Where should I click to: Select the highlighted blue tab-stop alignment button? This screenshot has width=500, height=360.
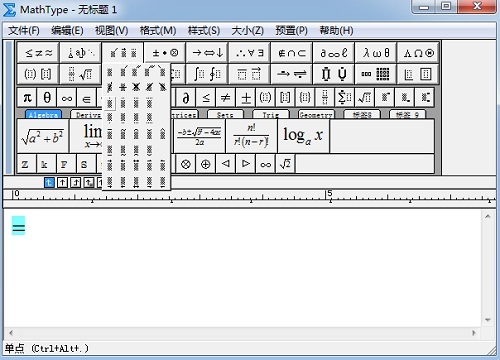49,182
